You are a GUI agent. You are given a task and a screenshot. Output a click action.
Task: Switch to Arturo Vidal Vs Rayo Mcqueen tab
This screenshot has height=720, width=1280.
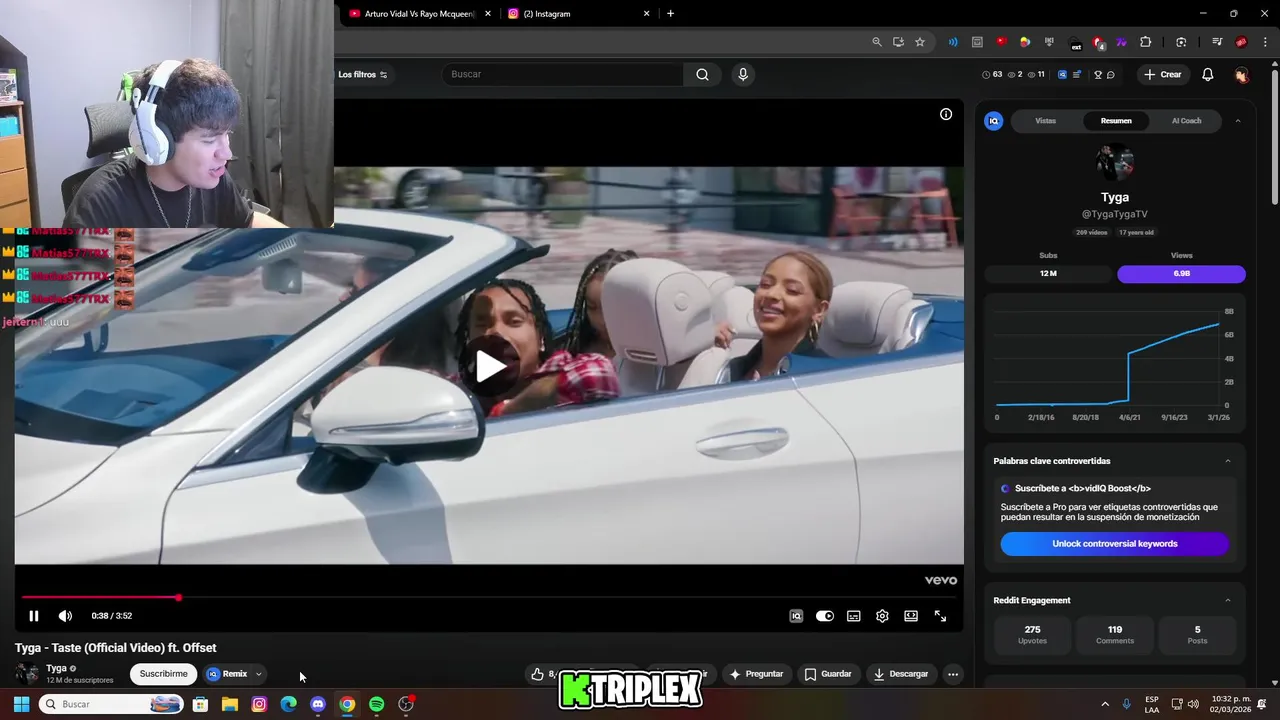point(420,14)
